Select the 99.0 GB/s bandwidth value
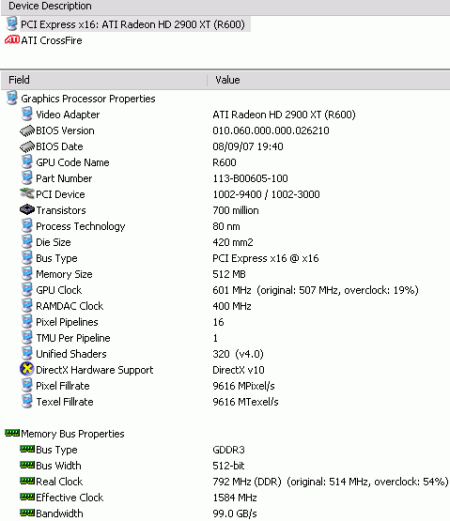 [x=235, y=514]
